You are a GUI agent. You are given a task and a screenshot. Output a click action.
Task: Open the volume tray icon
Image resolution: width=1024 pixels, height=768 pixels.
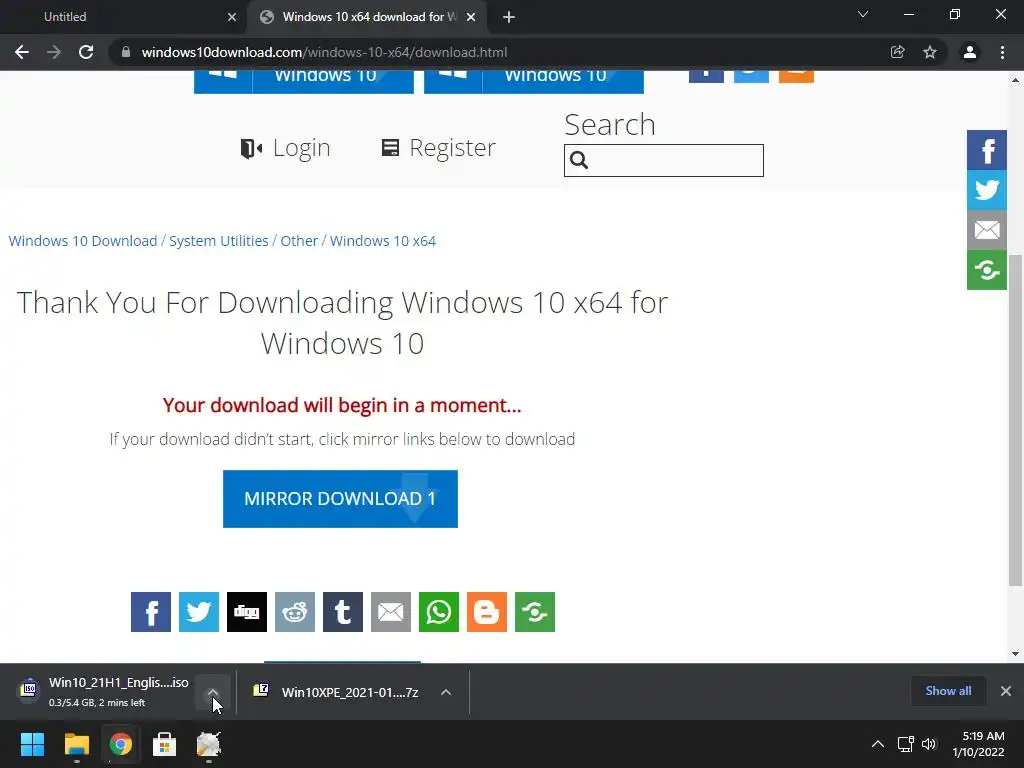[929, 744]
